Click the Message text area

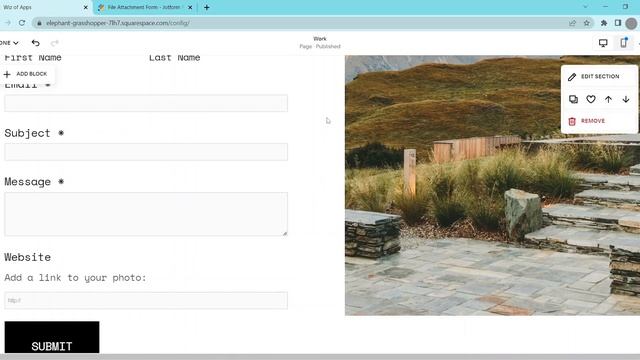(146, 214)
